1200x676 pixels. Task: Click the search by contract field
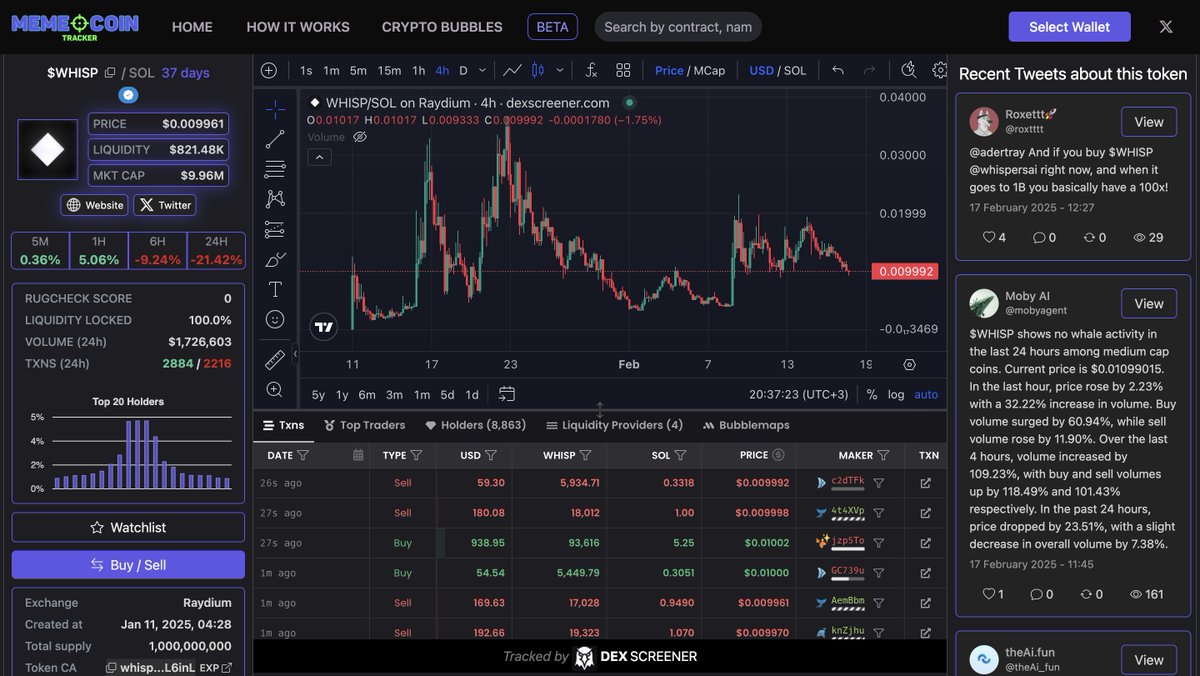(678, 27)
